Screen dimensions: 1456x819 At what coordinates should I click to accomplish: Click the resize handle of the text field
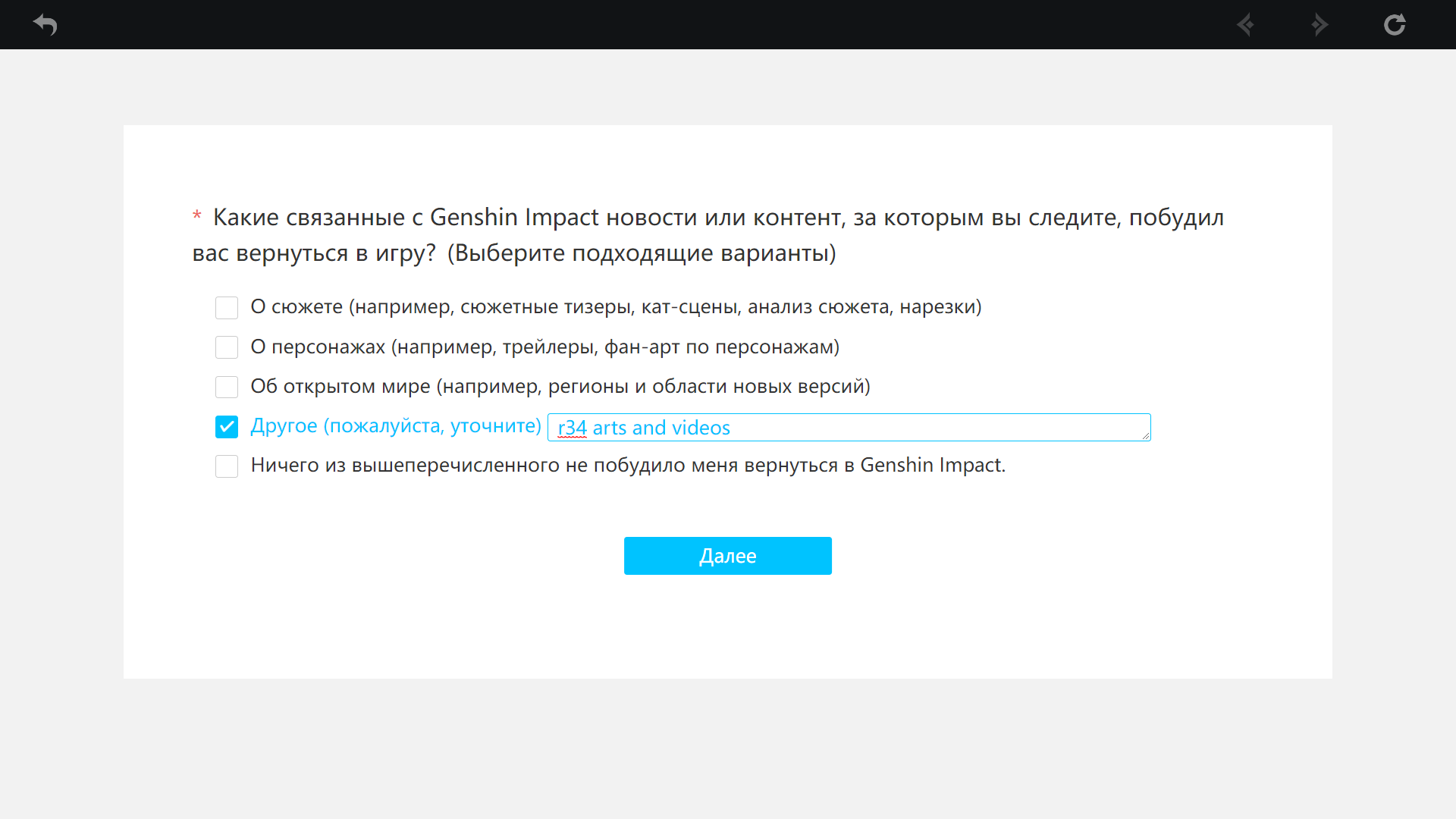click(1146, 436)
